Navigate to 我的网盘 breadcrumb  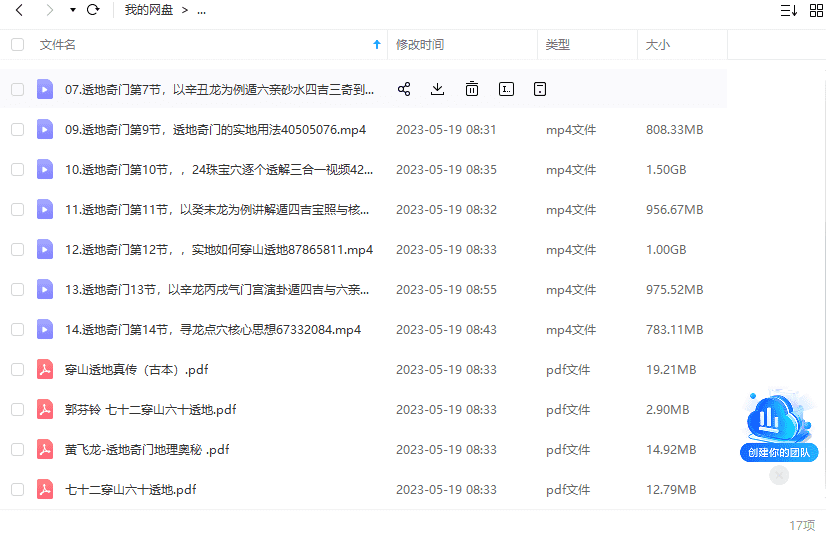point(148,10)
